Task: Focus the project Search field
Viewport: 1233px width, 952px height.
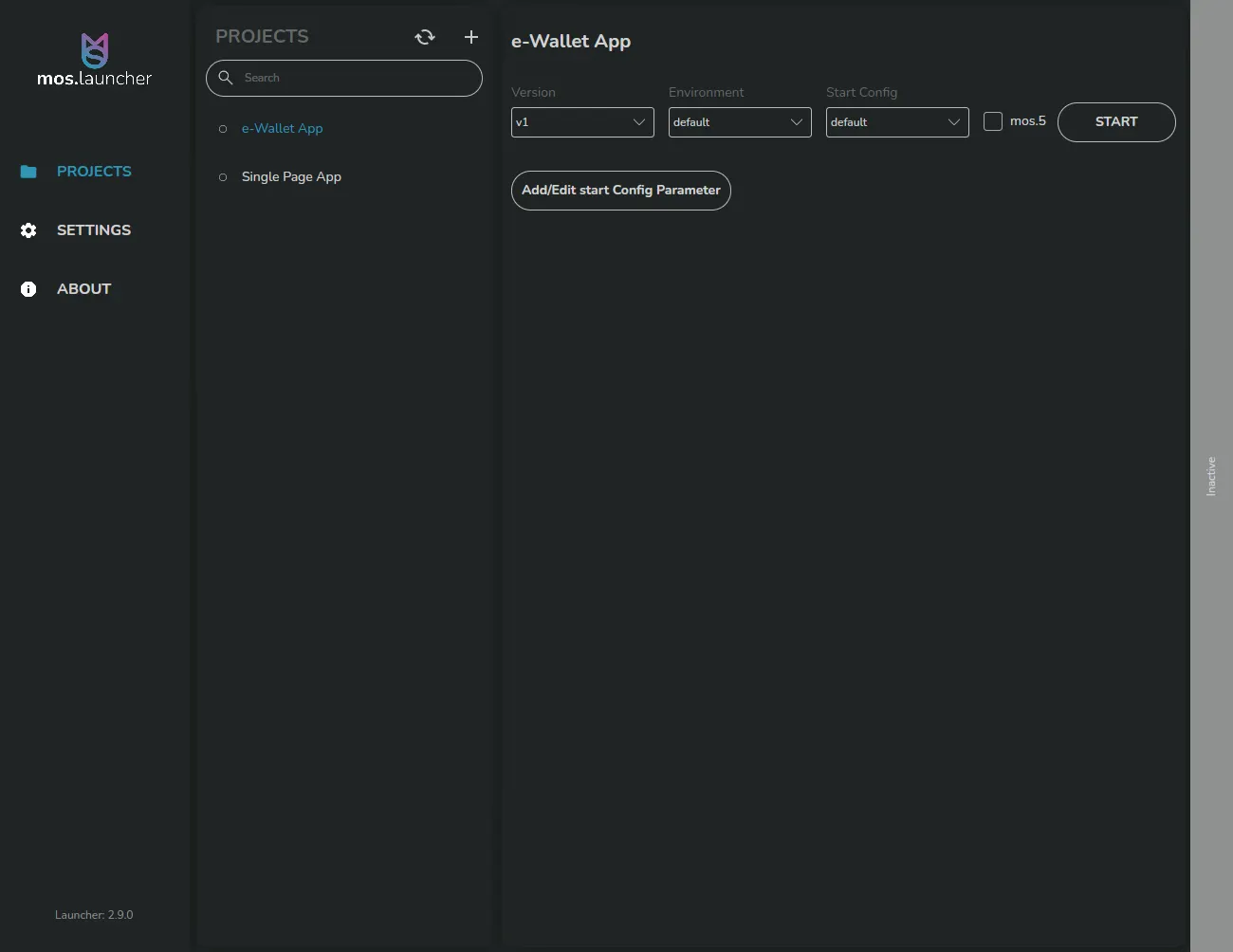Action: pos(344,78)
